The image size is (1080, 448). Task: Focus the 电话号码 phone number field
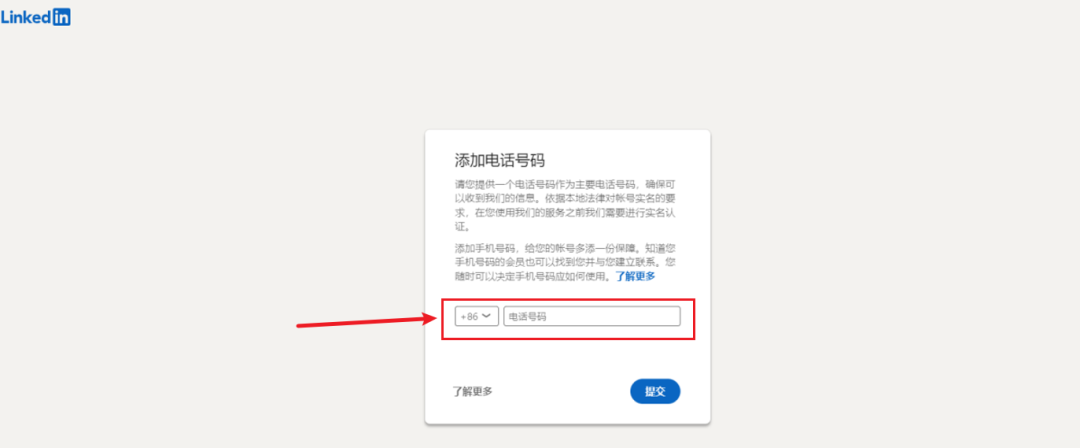[x=592, y=316]
